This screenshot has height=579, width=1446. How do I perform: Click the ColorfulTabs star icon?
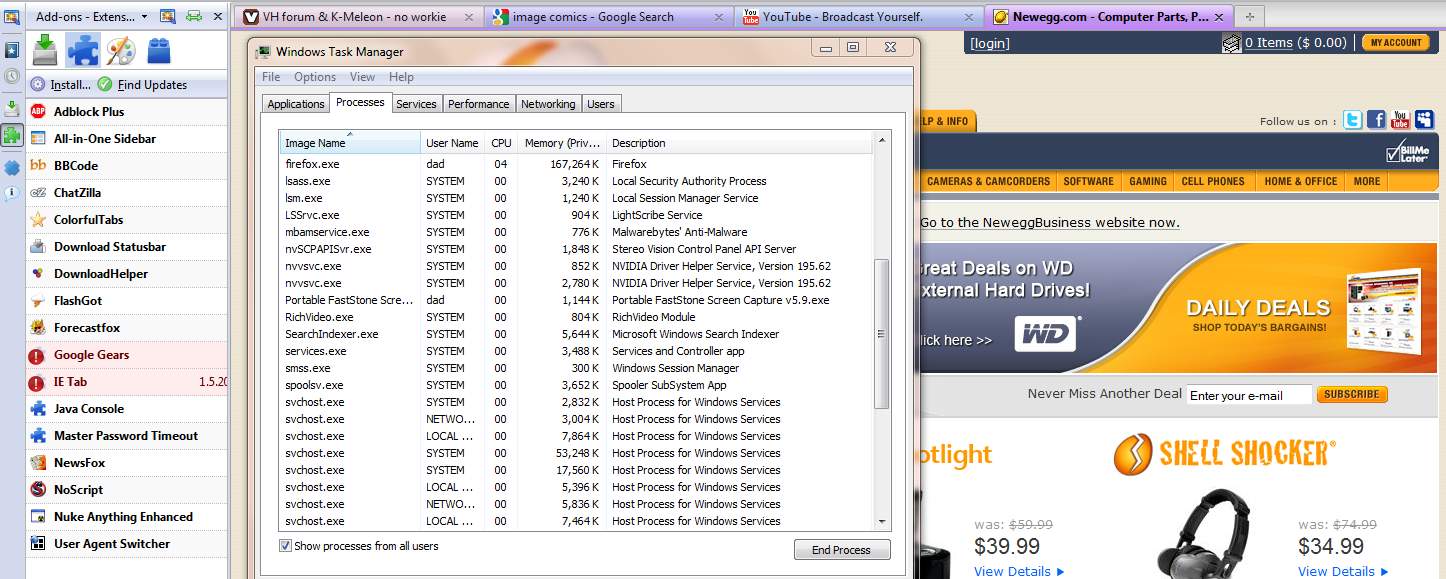click(38, 219)
